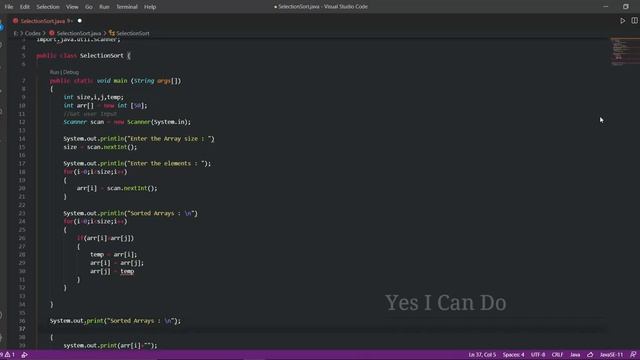Screen dimensions: 640x360
Task: Open the Help menu
Action: click(x=150, y=7)
